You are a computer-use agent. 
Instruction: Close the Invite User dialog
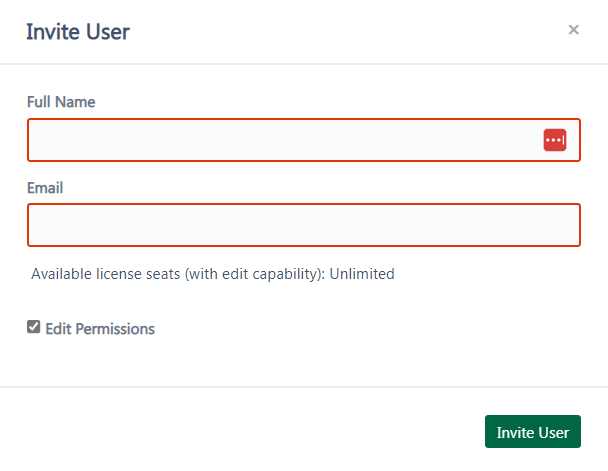[x=573, y=30]
